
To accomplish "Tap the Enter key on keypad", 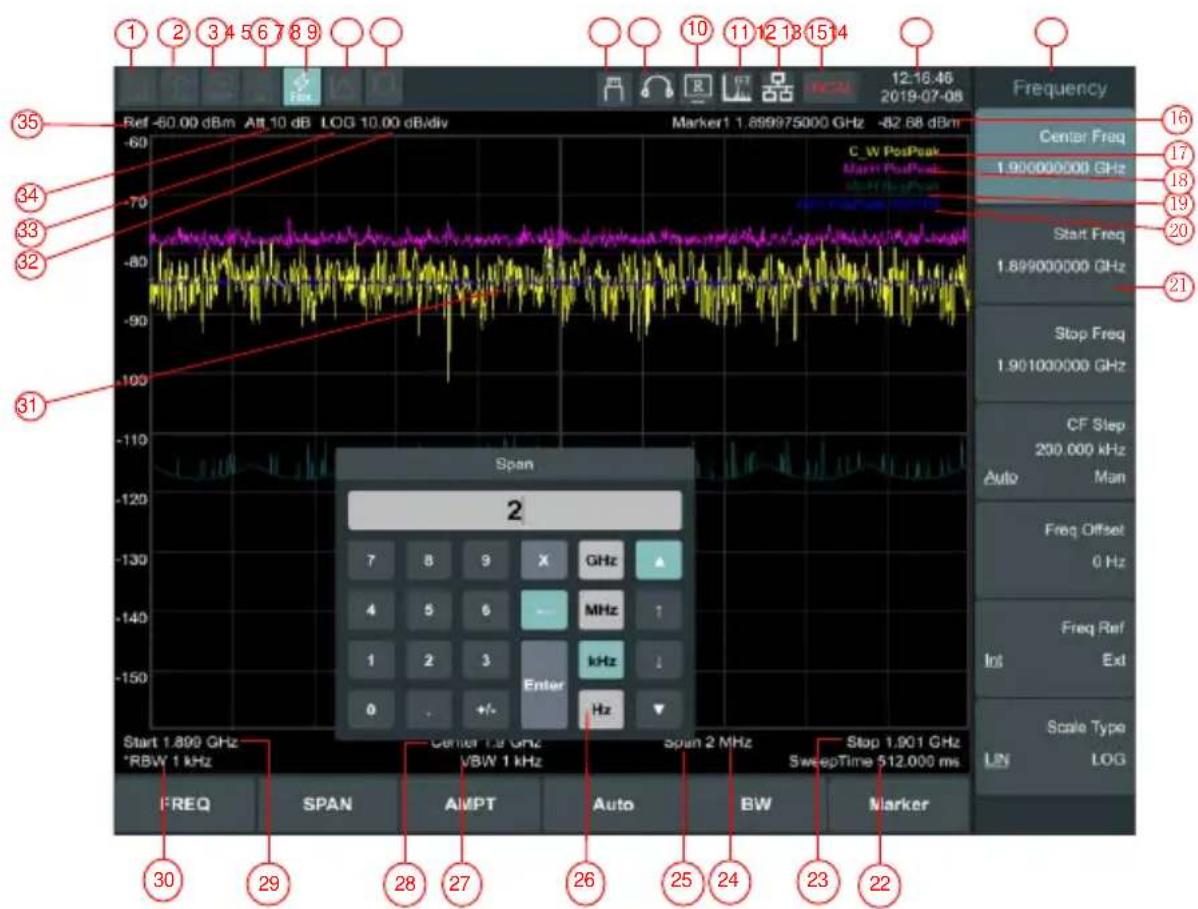I will [x=543, y=684].
